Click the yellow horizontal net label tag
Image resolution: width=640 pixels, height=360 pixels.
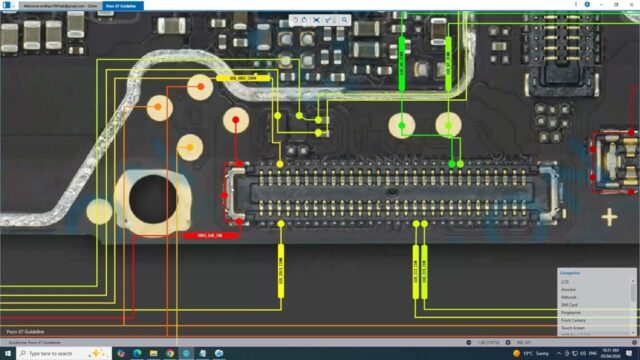click(x=243, y=78)
